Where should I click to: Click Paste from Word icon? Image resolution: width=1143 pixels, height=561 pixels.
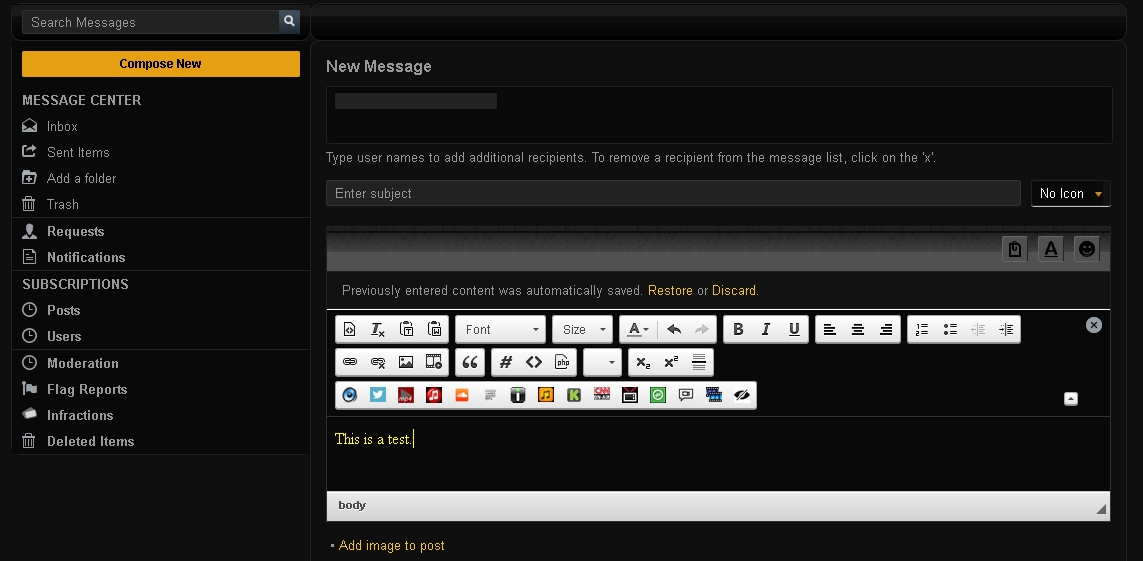pos(434,329)
